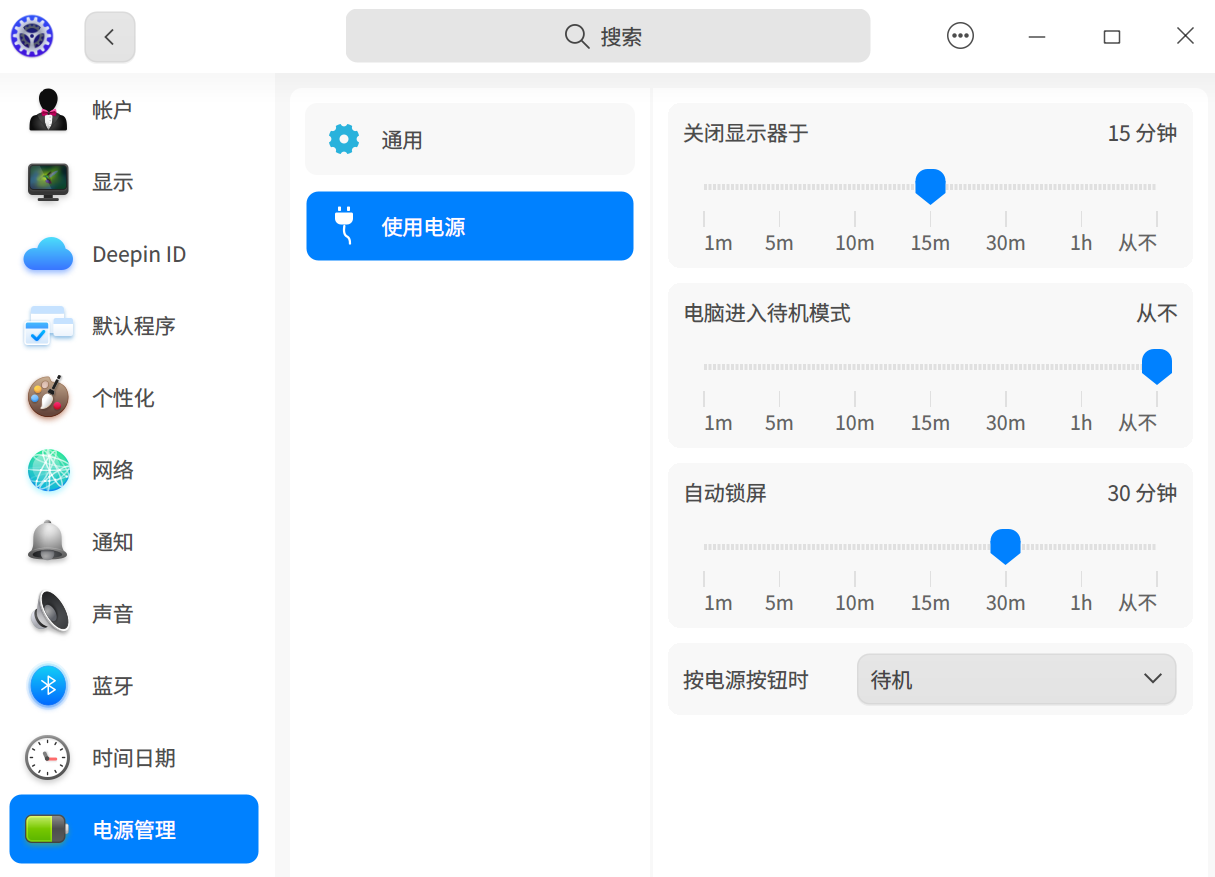Open 帐户 settings category

(134, 110)
